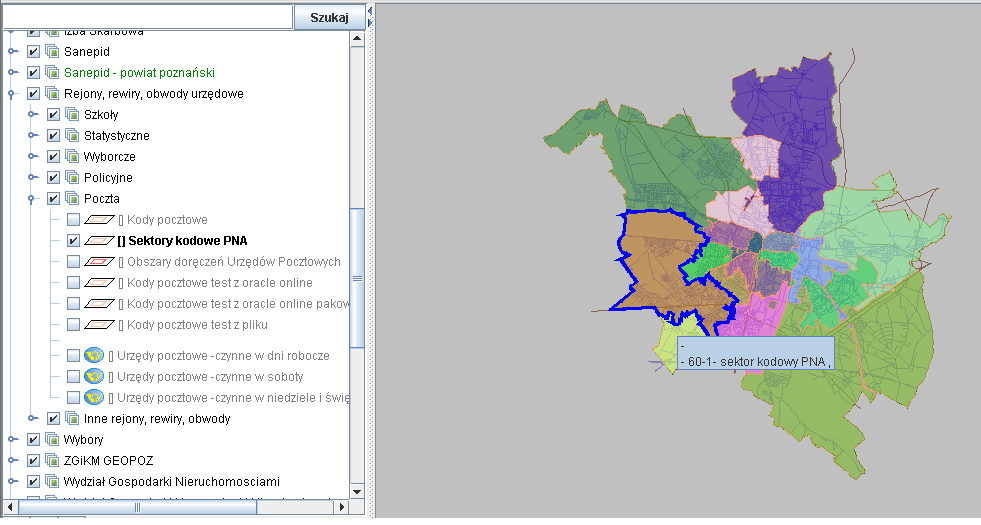The height and width of the screenshot is (525, 981).
Task: Click globe icon for Urzędy pocztowe soboty
Action: (x=95, y=377)
